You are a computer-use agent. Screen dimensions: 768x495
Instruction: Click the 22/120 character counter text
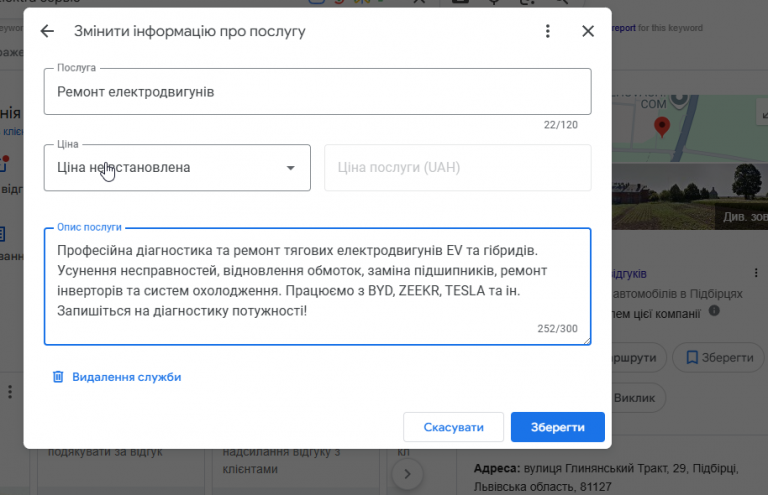tap(560, 125)
